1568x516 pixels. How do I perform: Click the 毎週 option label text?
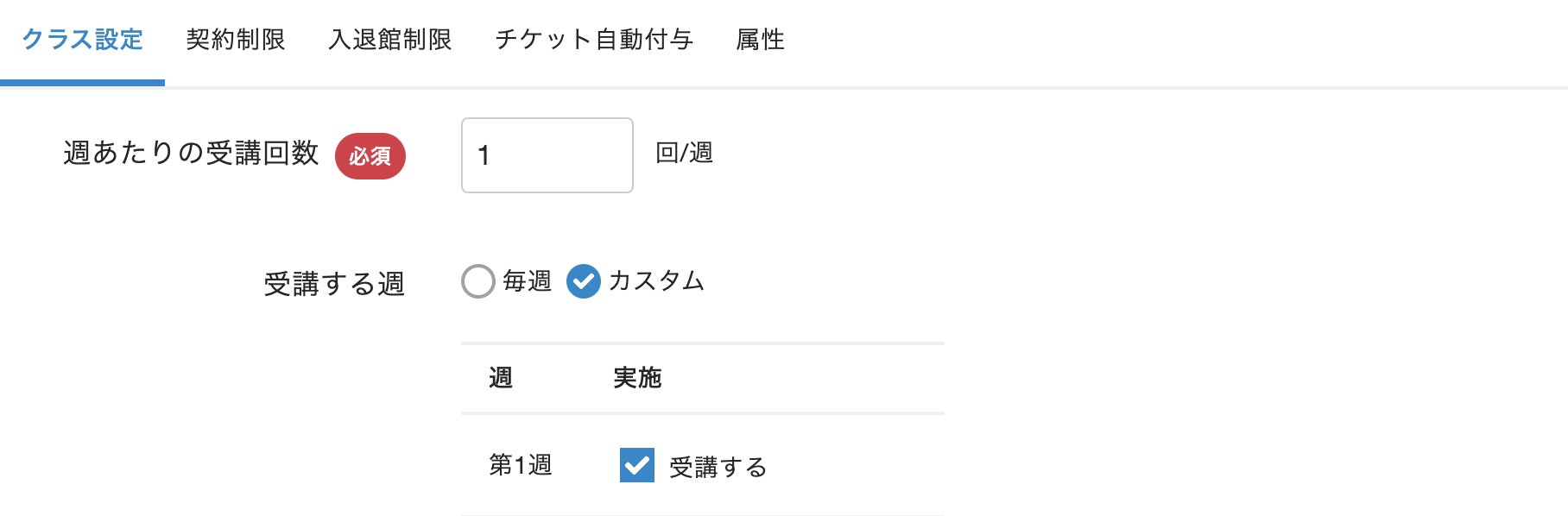(x=527, y=281)
